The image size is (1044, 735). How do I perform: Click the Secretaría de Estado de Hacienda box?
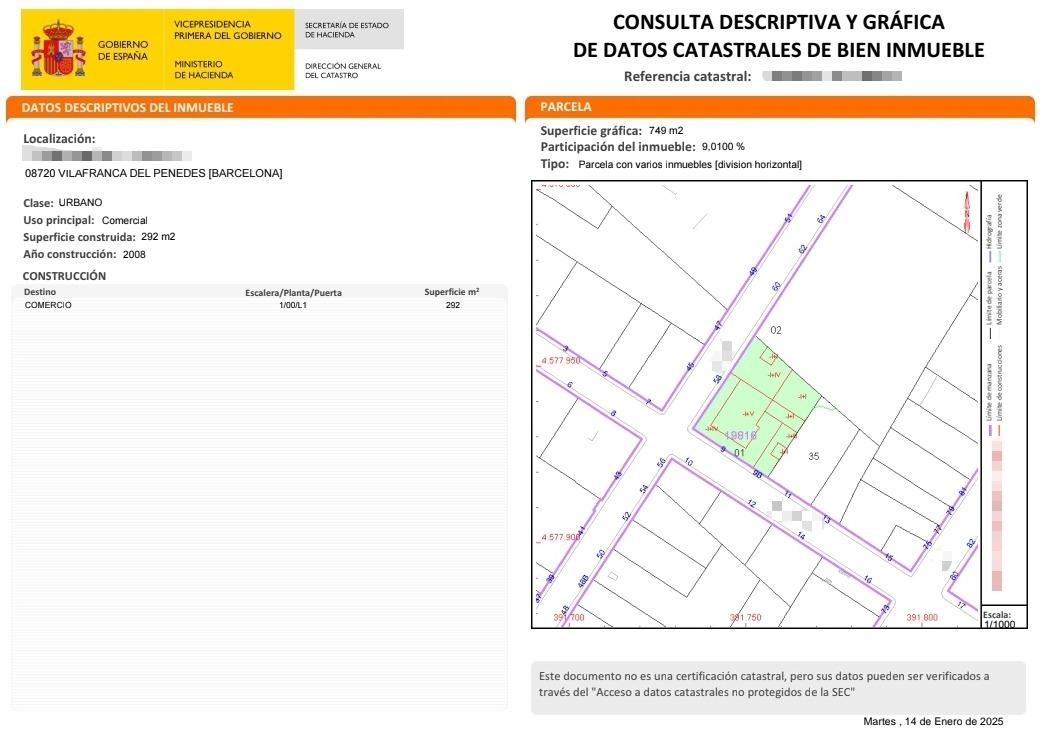(x=349, y=29)
